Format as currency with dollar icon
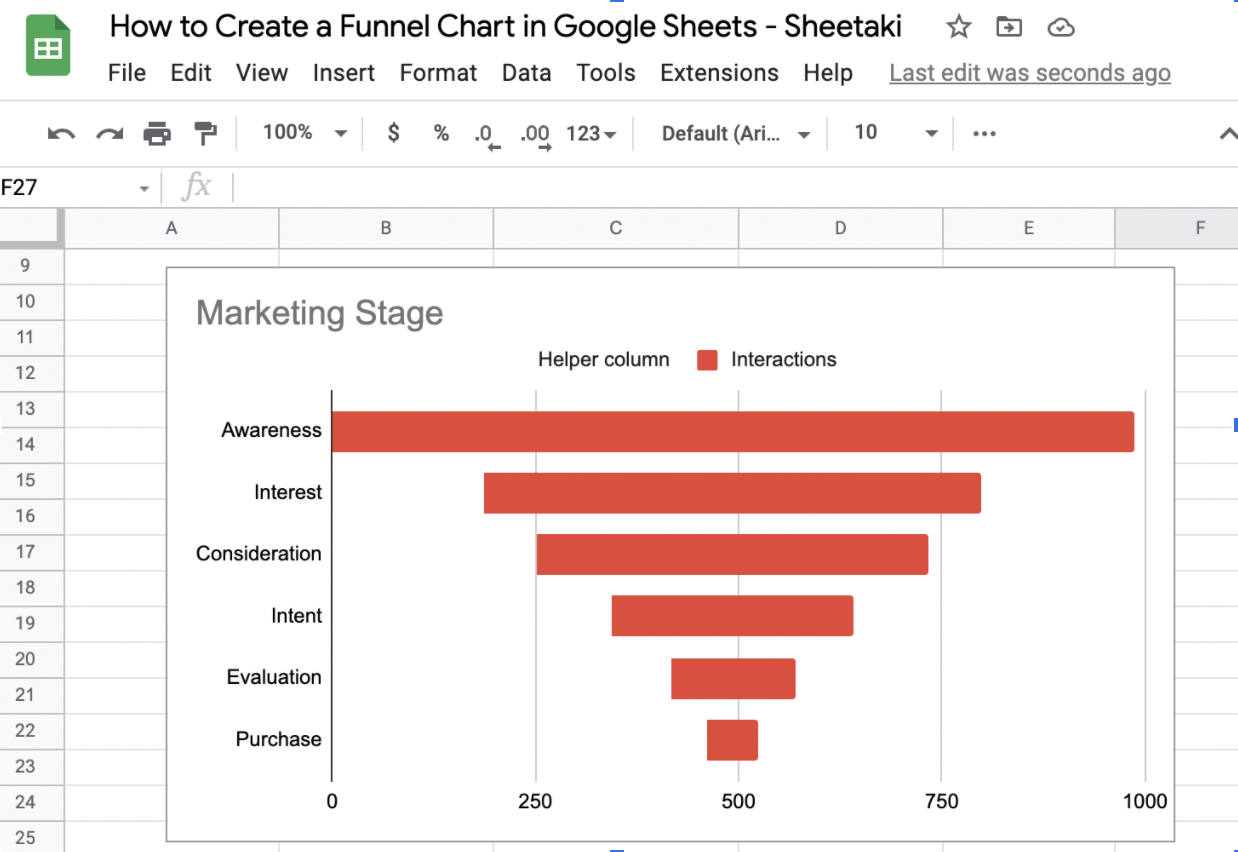The height and width of the screenshot is (852, 1238). pyautogui.click(x=394, y=133)
